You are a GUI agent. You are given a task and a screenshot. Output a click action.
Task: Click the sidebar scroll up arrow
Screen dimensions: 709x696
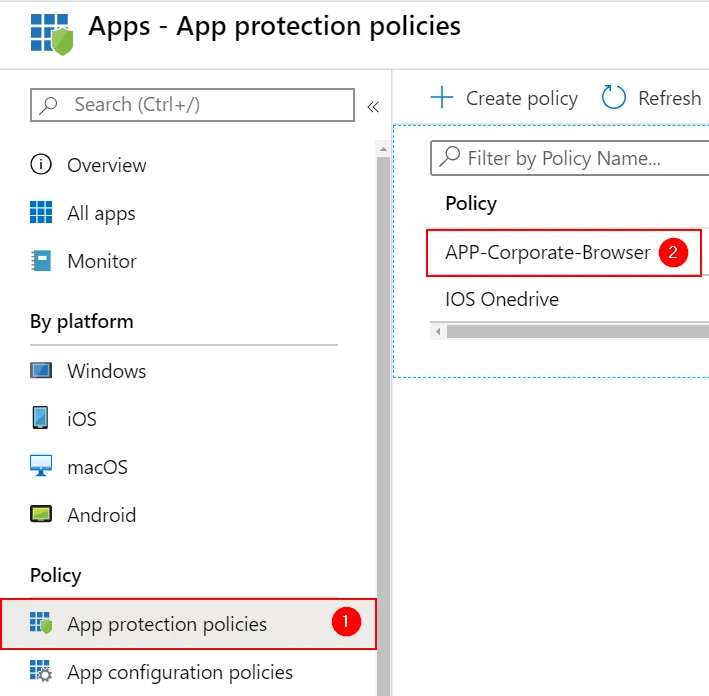[x=383, y=149]
